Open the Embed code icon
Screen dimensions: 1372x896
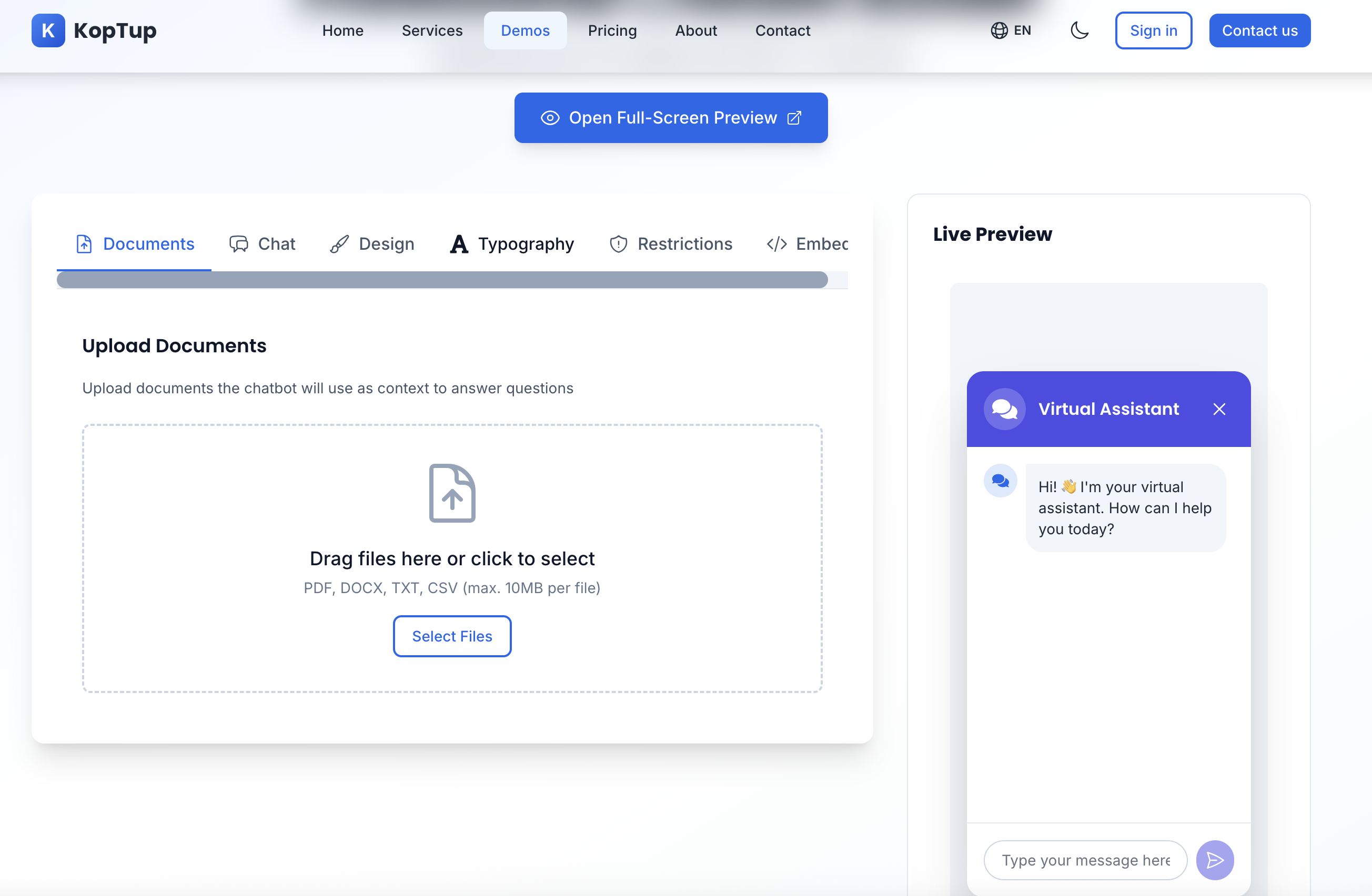click(776, 244)
